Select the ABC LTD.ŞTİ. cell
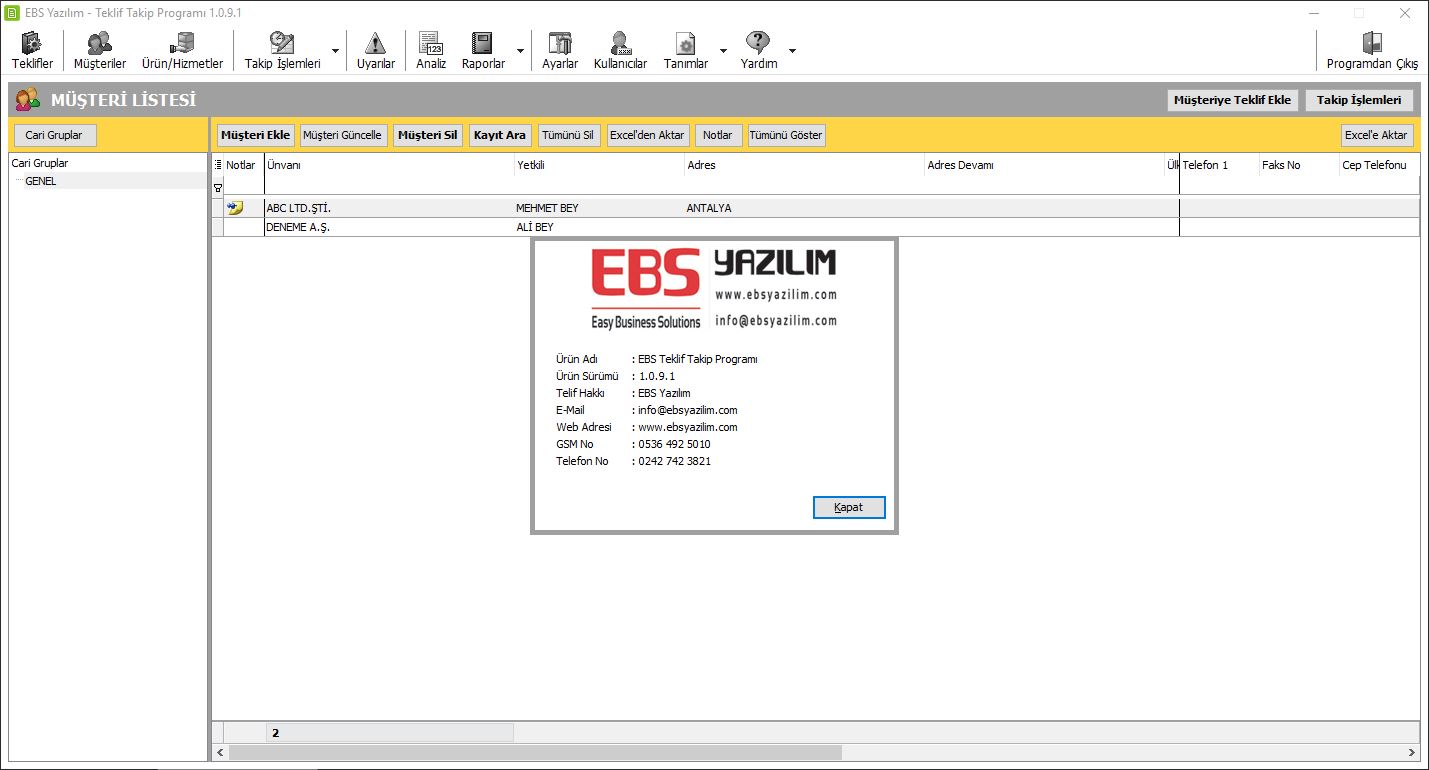 pos(390,208)
